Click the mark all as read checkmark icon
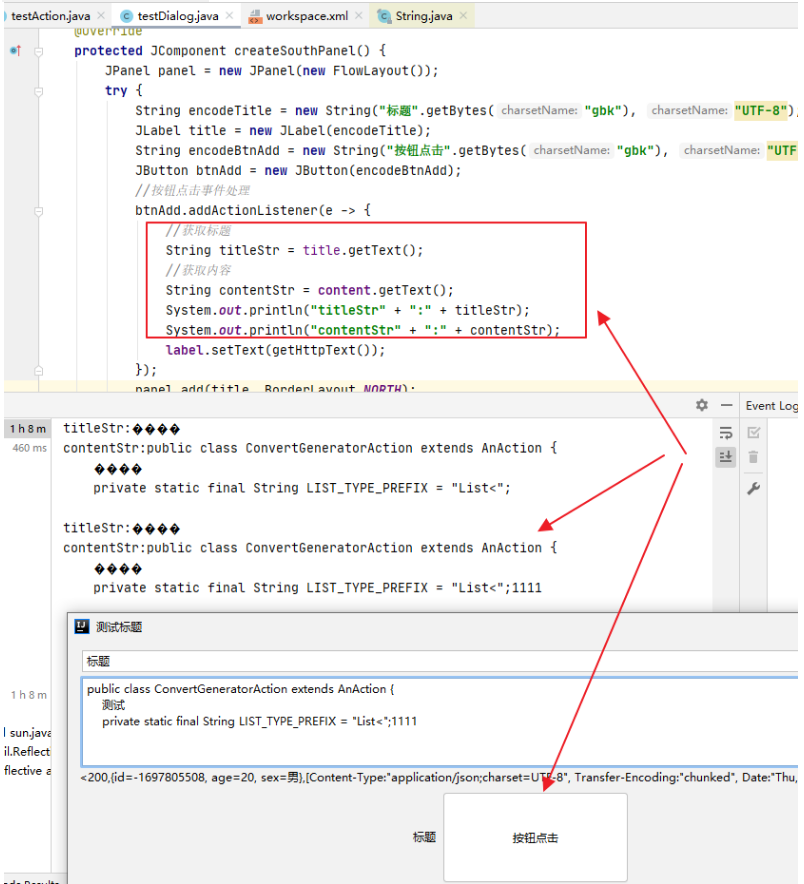The width and height of the screenshot is (804, 884). coord(754,432)
